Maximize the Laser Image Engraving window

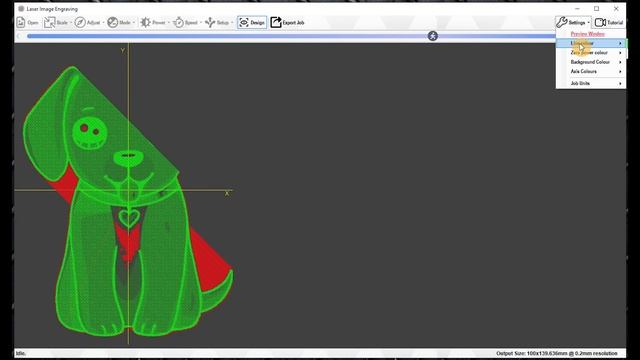tap(596, 9)
